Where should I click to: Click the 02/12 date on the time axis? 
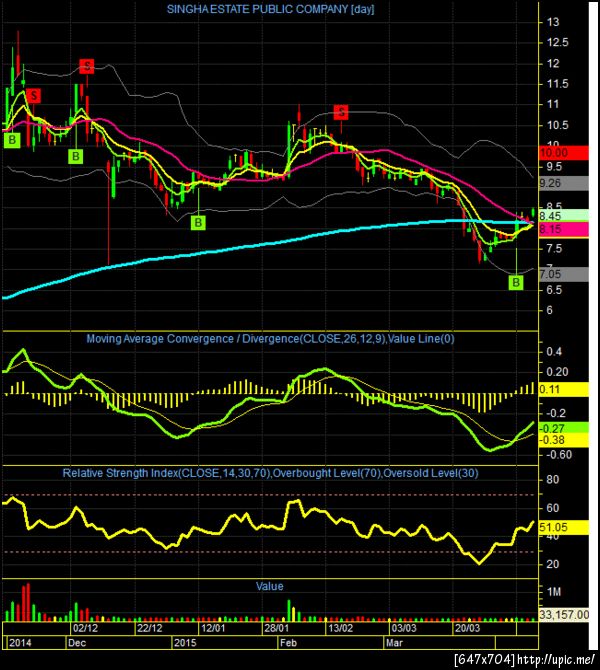point(85,628)
